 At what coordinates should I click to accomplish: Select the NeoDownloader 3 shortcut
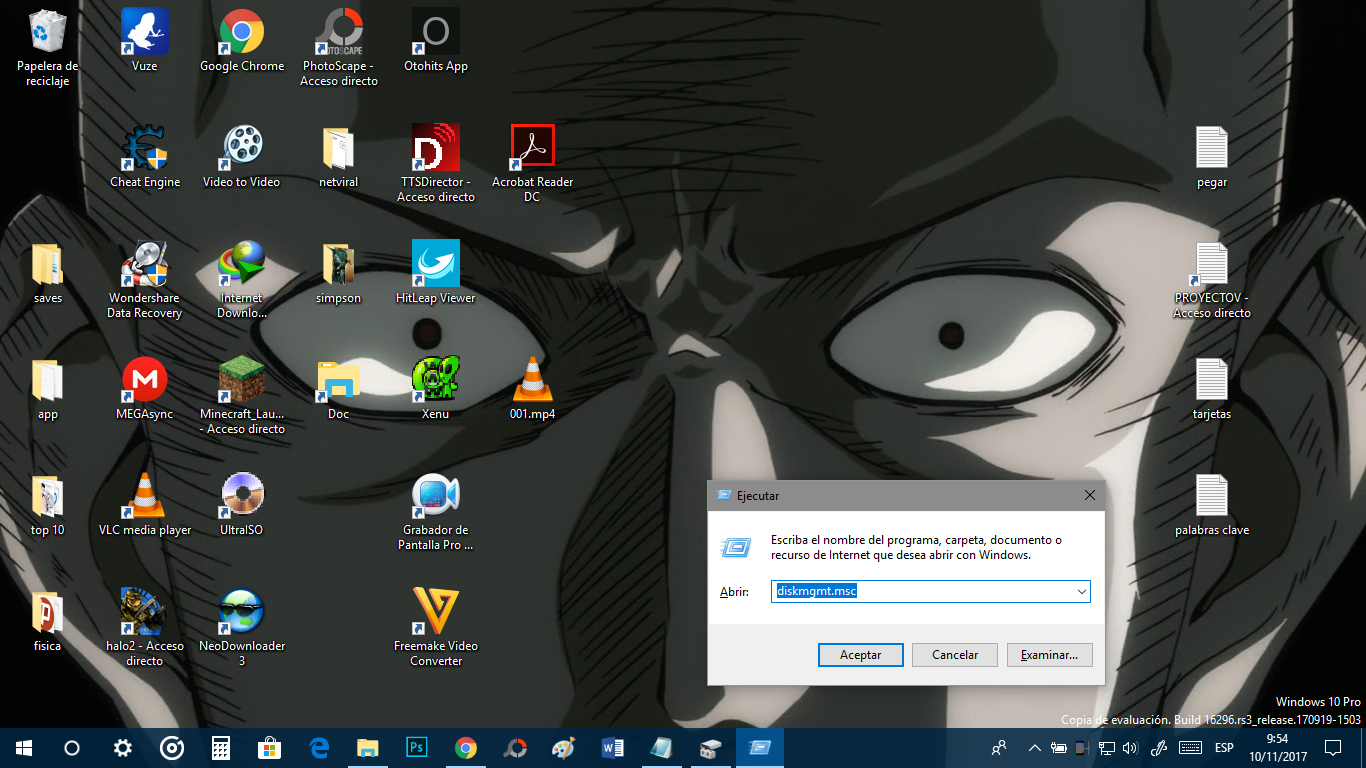click(241, 627)
